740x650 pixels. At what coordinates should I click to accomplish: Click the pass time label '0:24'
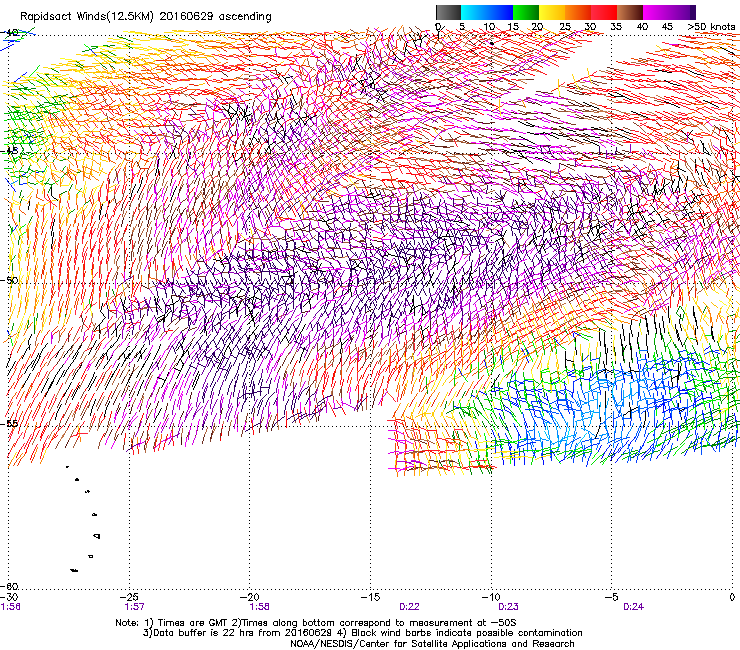click(x=633, y=607)
